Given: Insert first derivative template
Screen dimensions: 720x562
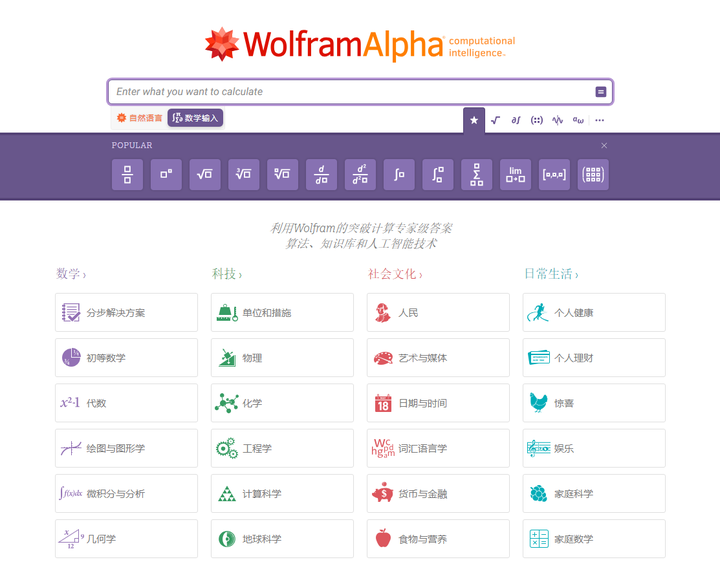Looking at the screenshot, I should coord(321,174).
